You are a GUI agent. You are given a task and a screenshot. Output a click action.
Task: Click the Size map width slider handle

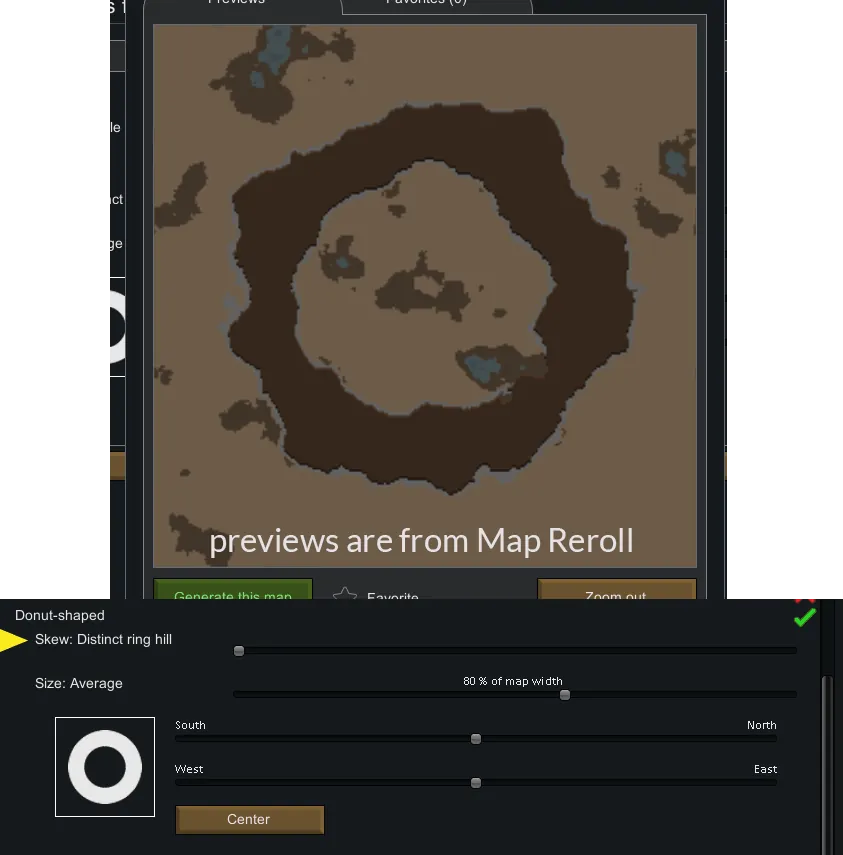565,695
